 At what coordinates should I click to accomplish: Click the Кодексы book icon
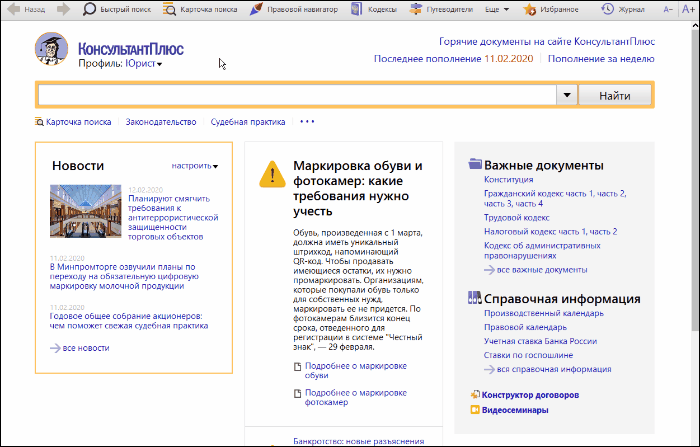click(356, 9)
